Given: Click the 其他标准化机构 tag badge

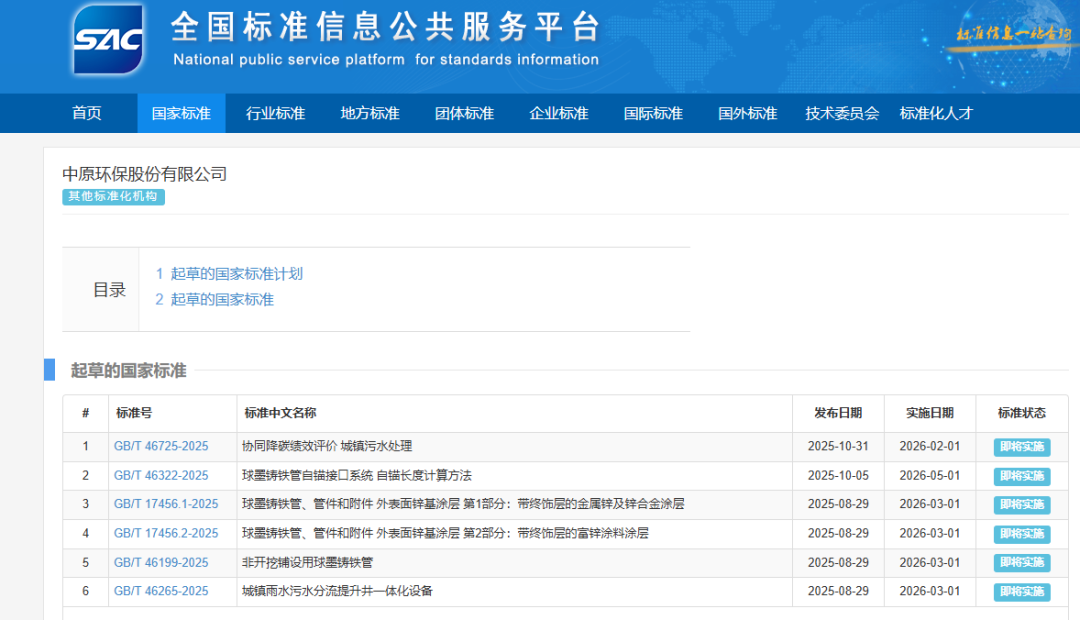Looking at the screenshot, I should pyautogui.click(x=114, y=196).
